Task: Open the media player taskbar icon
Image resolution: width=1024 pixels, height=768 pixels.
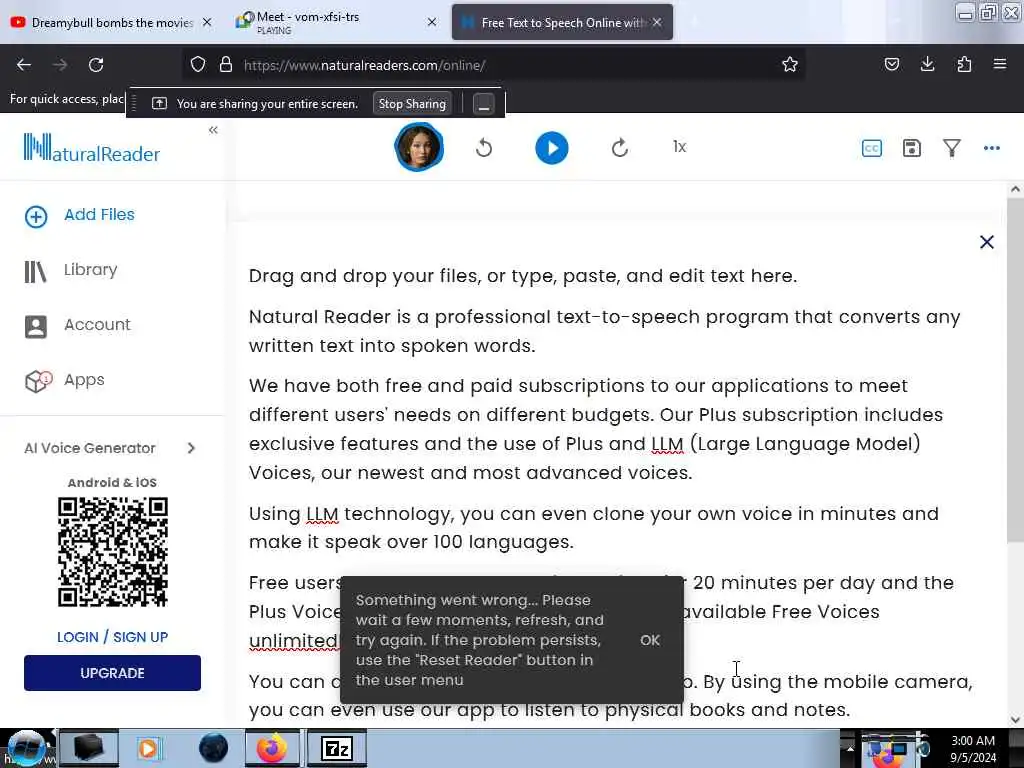Action: 148,748
